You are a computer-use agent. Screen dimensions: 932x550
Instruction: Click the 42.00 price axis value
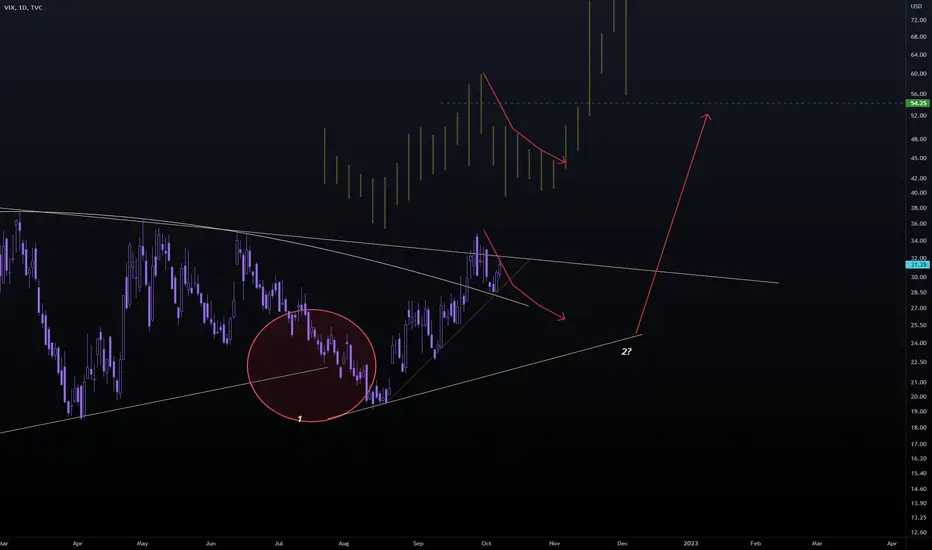918,178
